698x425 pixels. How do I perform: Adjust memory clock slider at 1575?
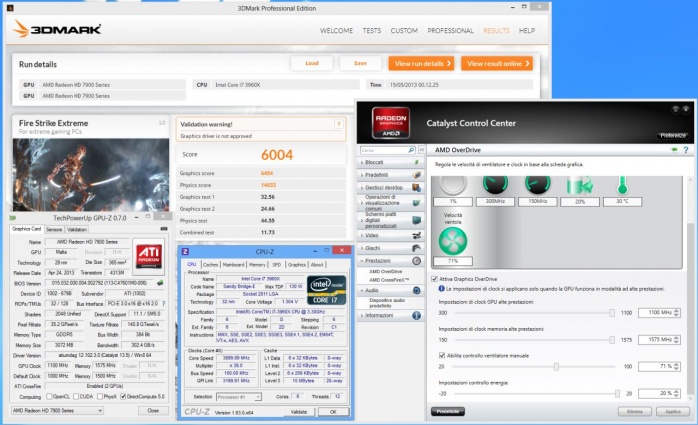coord(612,340)
